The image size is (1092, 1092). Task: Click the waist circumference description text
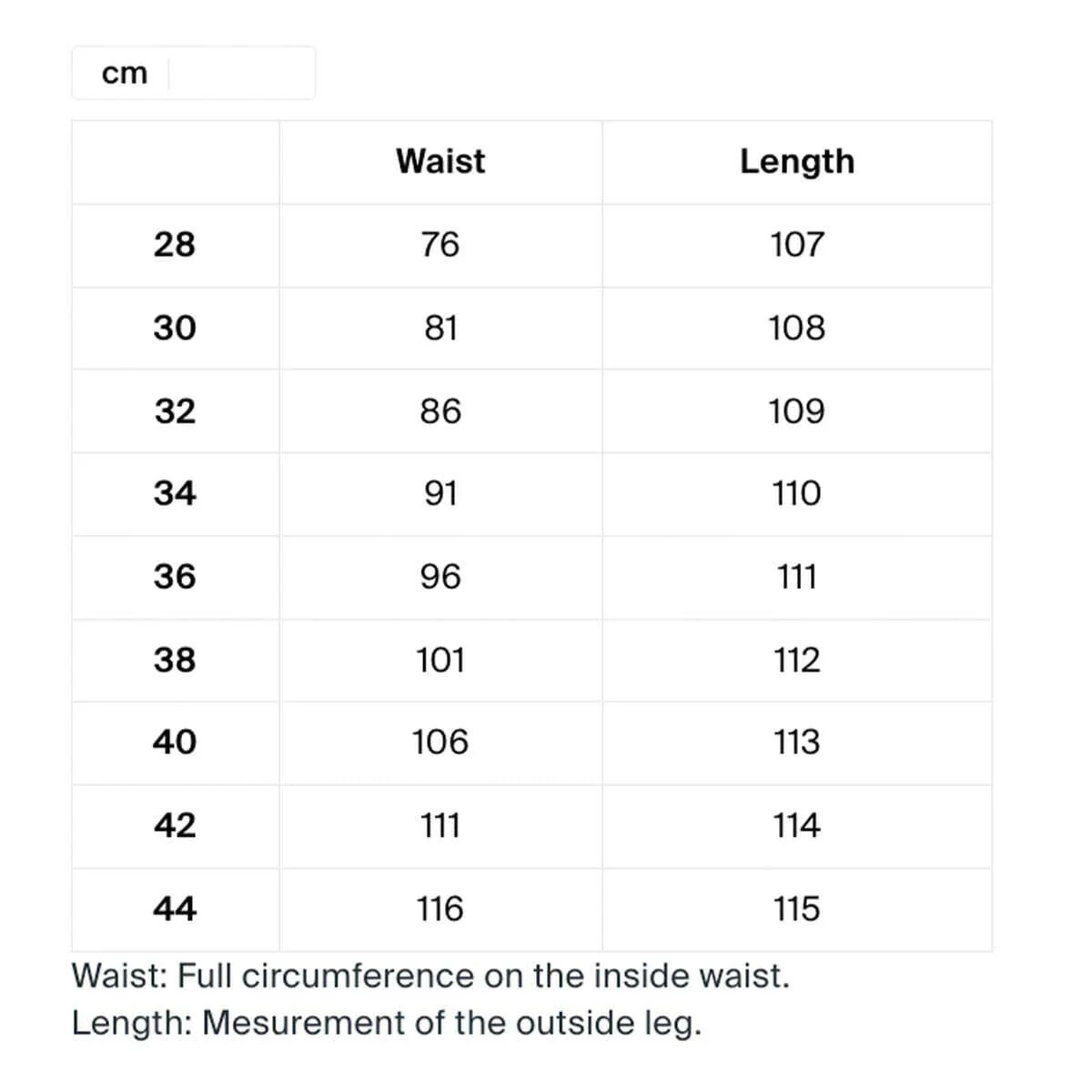[x=431, y=976]
